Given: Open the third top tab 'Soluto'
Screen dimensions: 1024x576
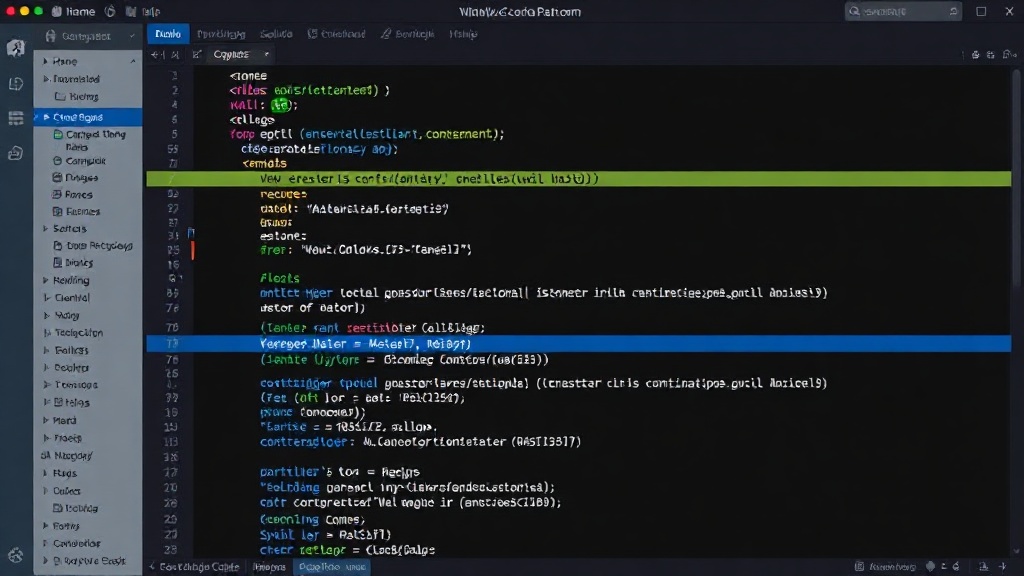Looking at the screenshot, I should 276,34.
